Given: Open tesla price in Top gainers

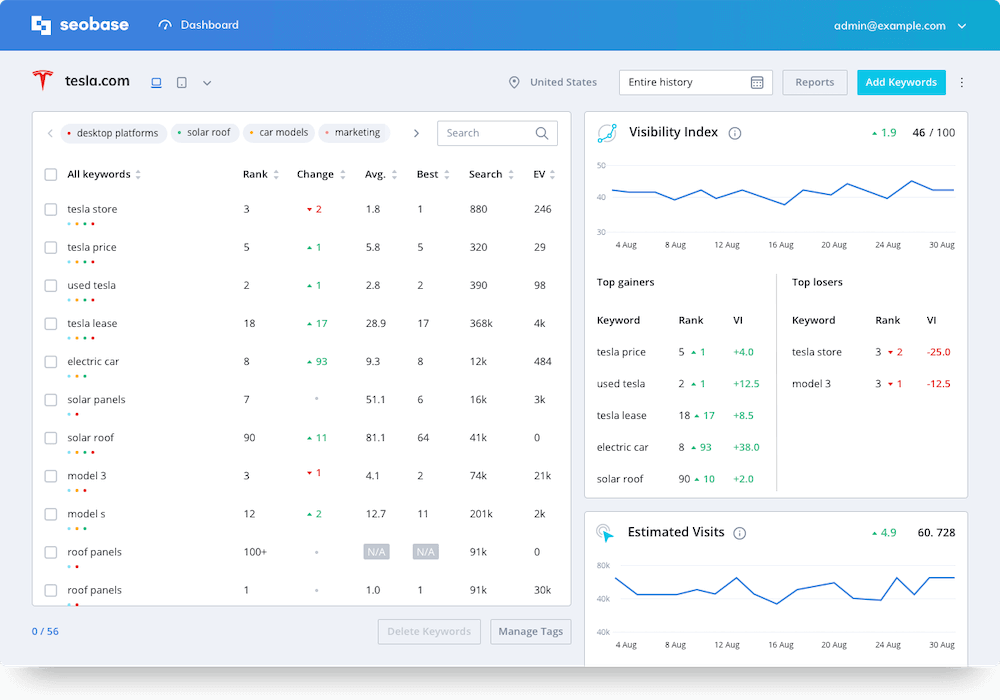Looking at the screenshot, I should [x=621, y=352].
